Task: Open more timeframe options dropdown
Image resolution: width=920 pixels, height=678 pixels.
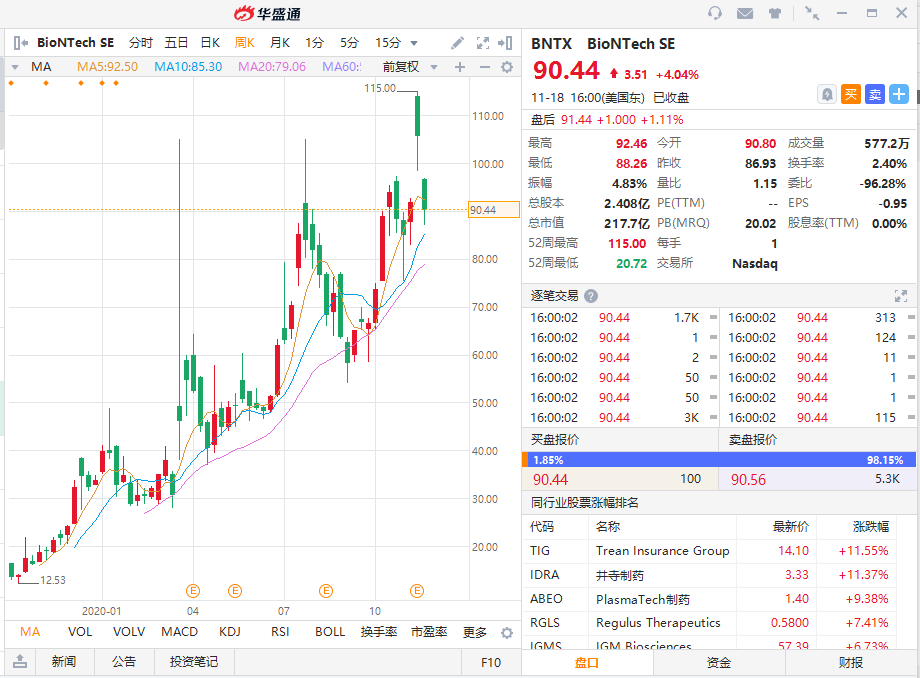Action: tap(414, 43)
